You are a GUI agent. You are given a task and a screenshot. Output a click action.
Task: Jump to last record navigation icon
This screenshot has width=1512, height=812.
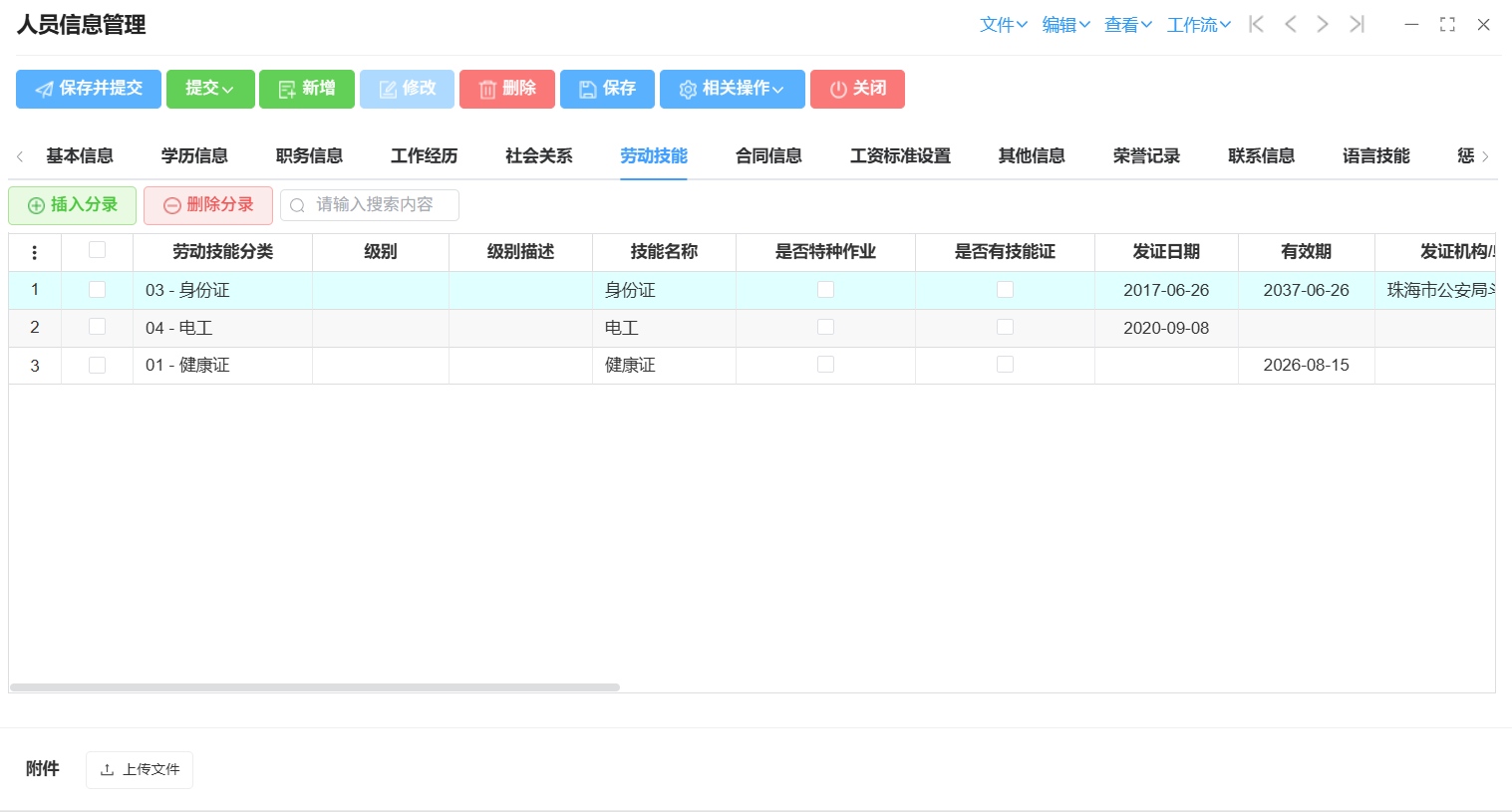pos(1357,24)
